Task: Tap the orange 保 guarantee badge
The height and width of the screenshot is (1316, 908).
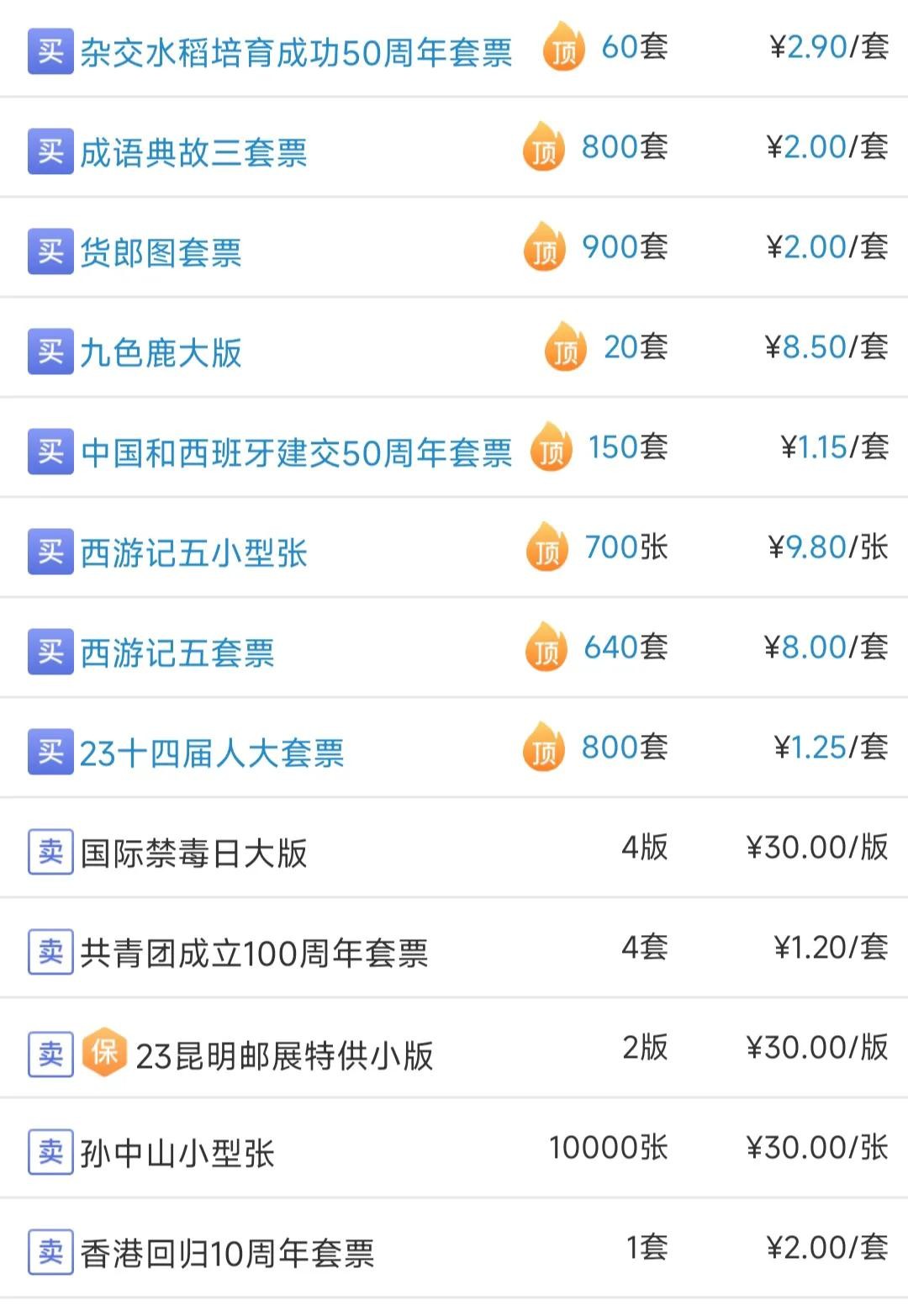Action: (104, 1052)
